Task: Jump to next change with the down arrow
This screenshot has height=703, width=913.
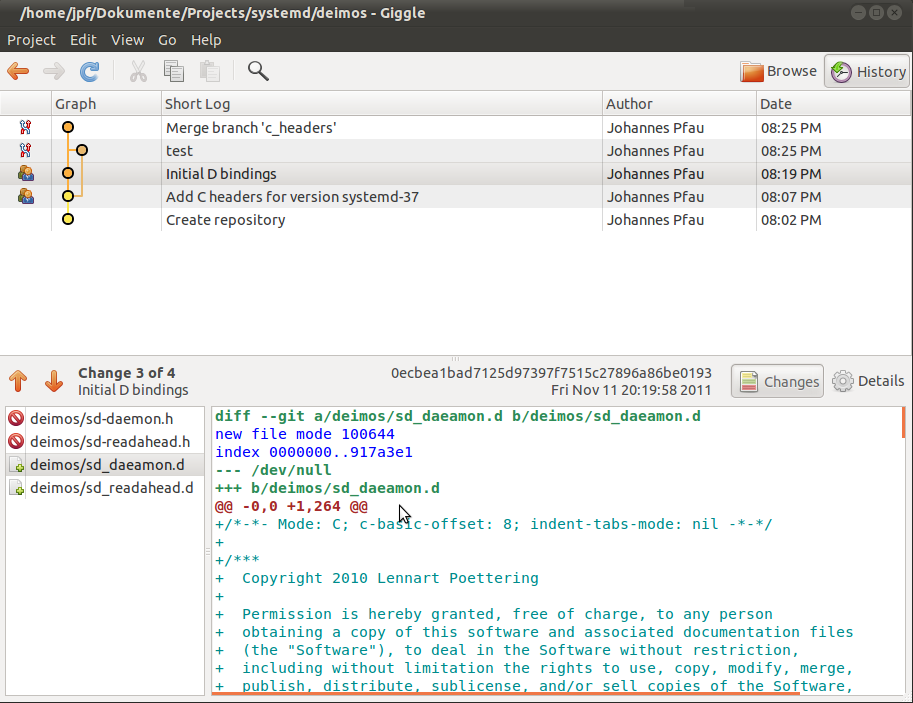Action: 54,381
